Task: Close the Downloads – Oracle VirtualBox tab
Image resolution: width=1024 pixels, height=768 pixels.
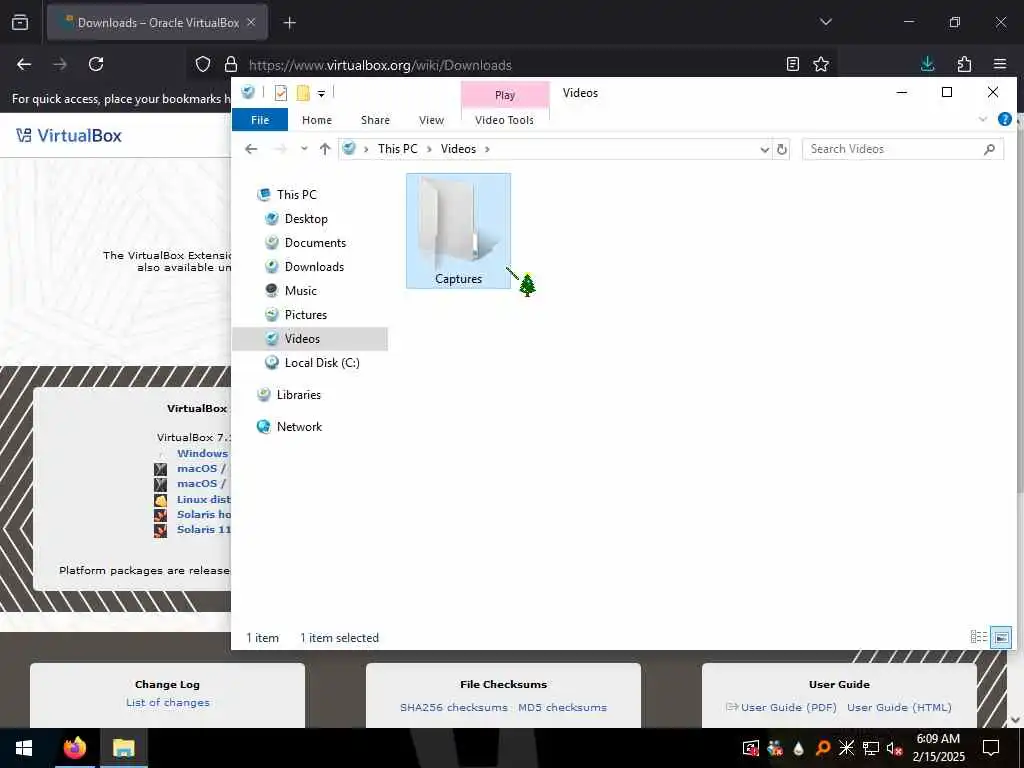Action: tap(251, 22)
